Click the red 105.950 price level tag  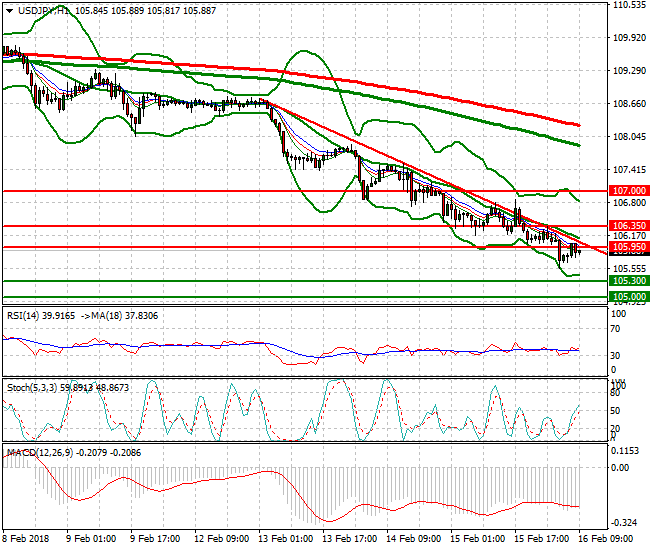click(629, 247)
